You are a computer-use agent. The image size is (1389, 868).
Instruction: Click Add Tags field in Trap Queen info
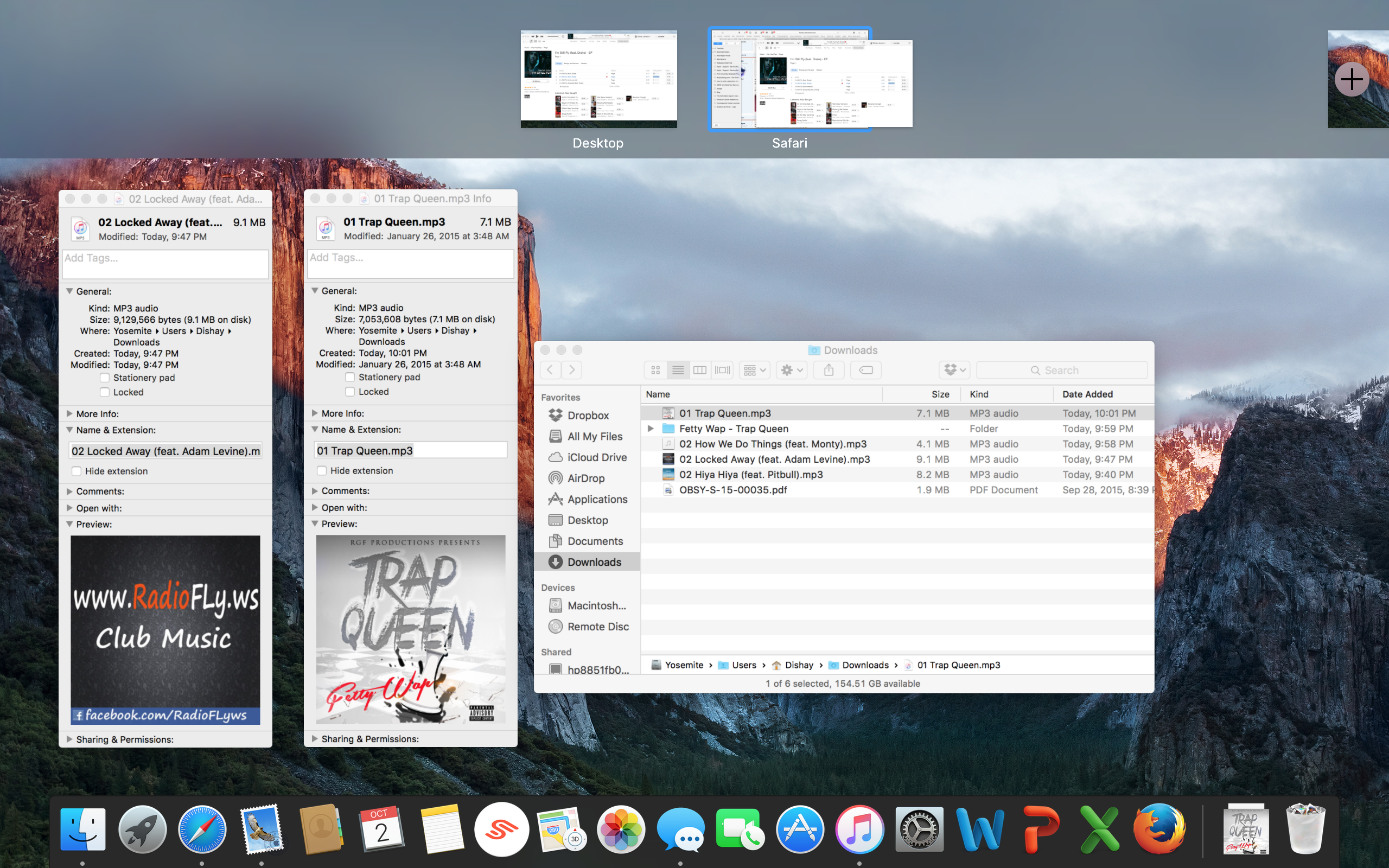click(x=410, y=264)
